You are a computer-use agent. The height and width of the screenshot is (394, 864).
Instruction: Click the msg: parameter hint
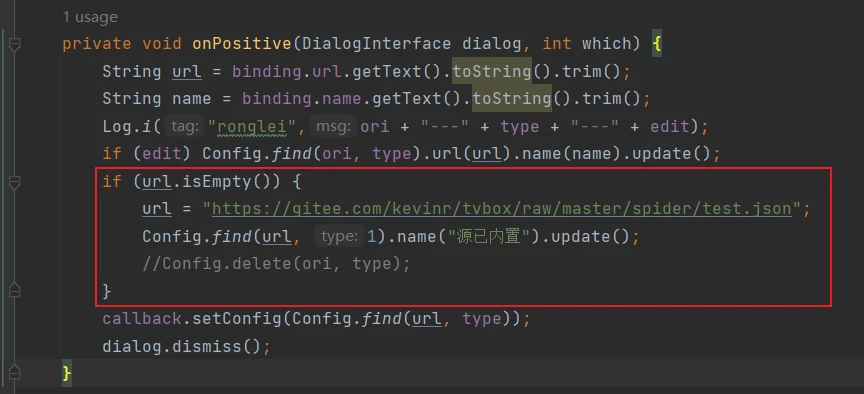point(332,127)
